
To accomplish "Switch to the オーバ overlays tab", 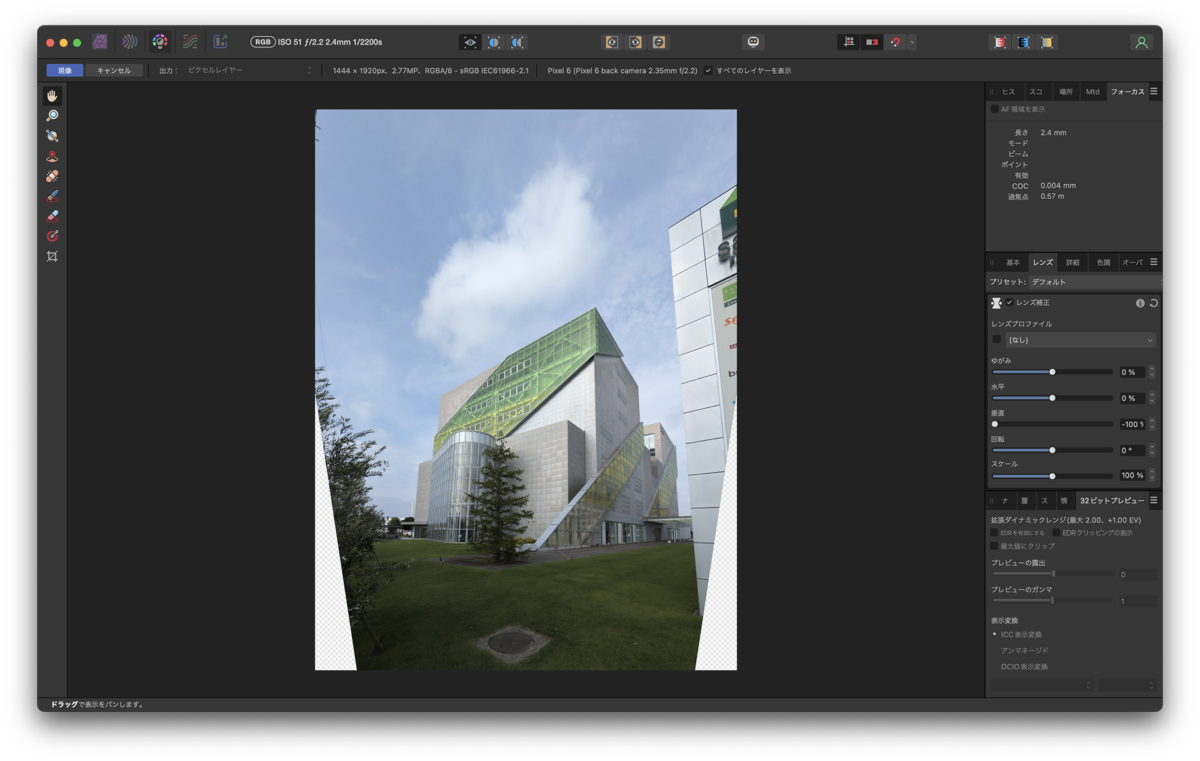I will point(1132,262).
